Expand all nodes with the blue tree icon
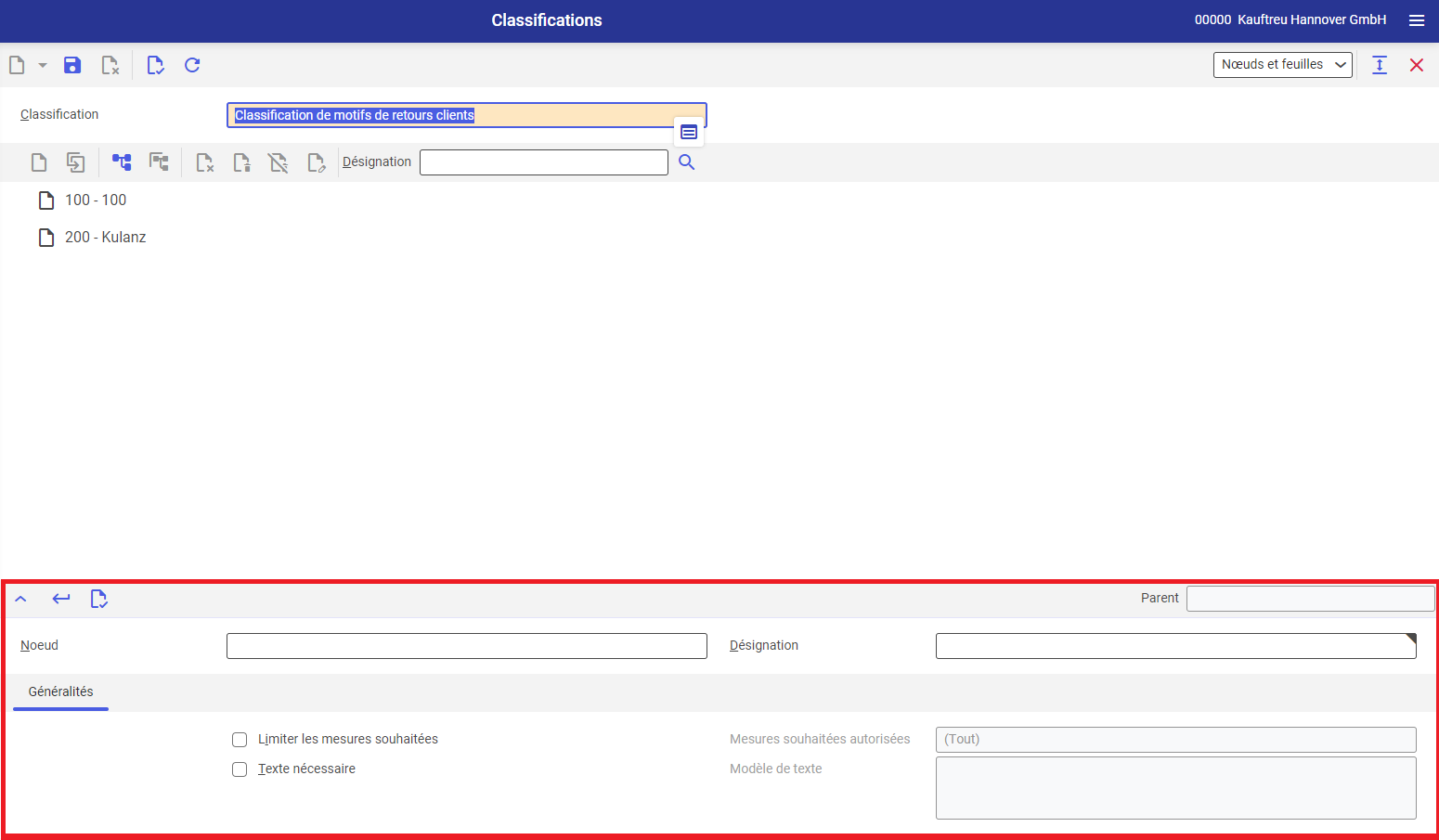The image size is (1439, 840). point(122,162)
